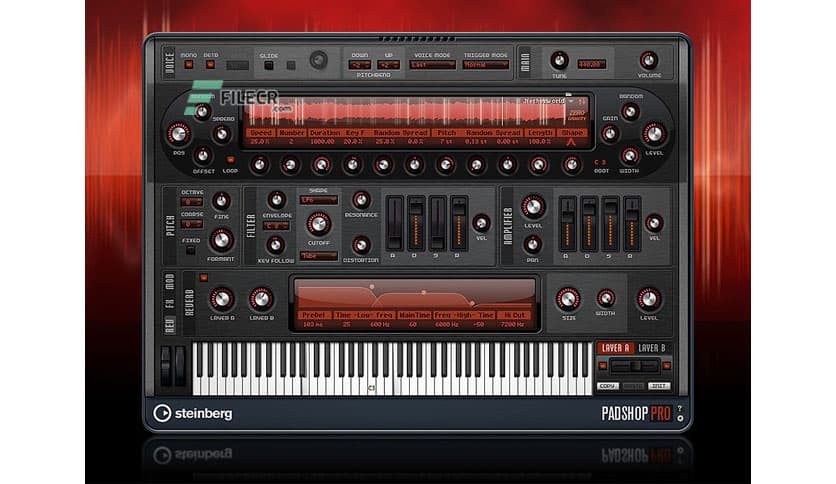
Task: Click the filter Cutoff knob
Action: tap(318, 223)
